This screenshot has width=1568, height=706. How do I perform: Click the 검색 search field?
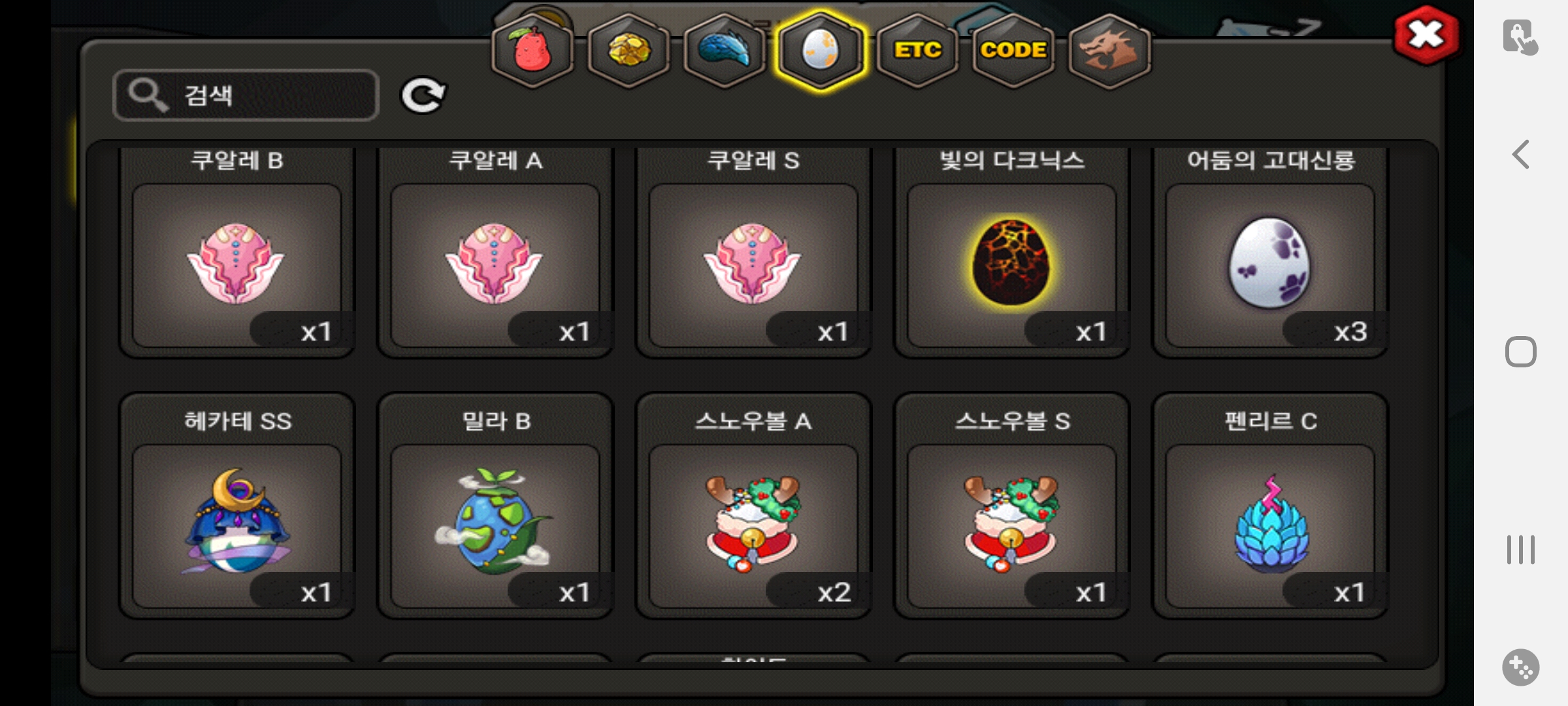tap(246, 95)
